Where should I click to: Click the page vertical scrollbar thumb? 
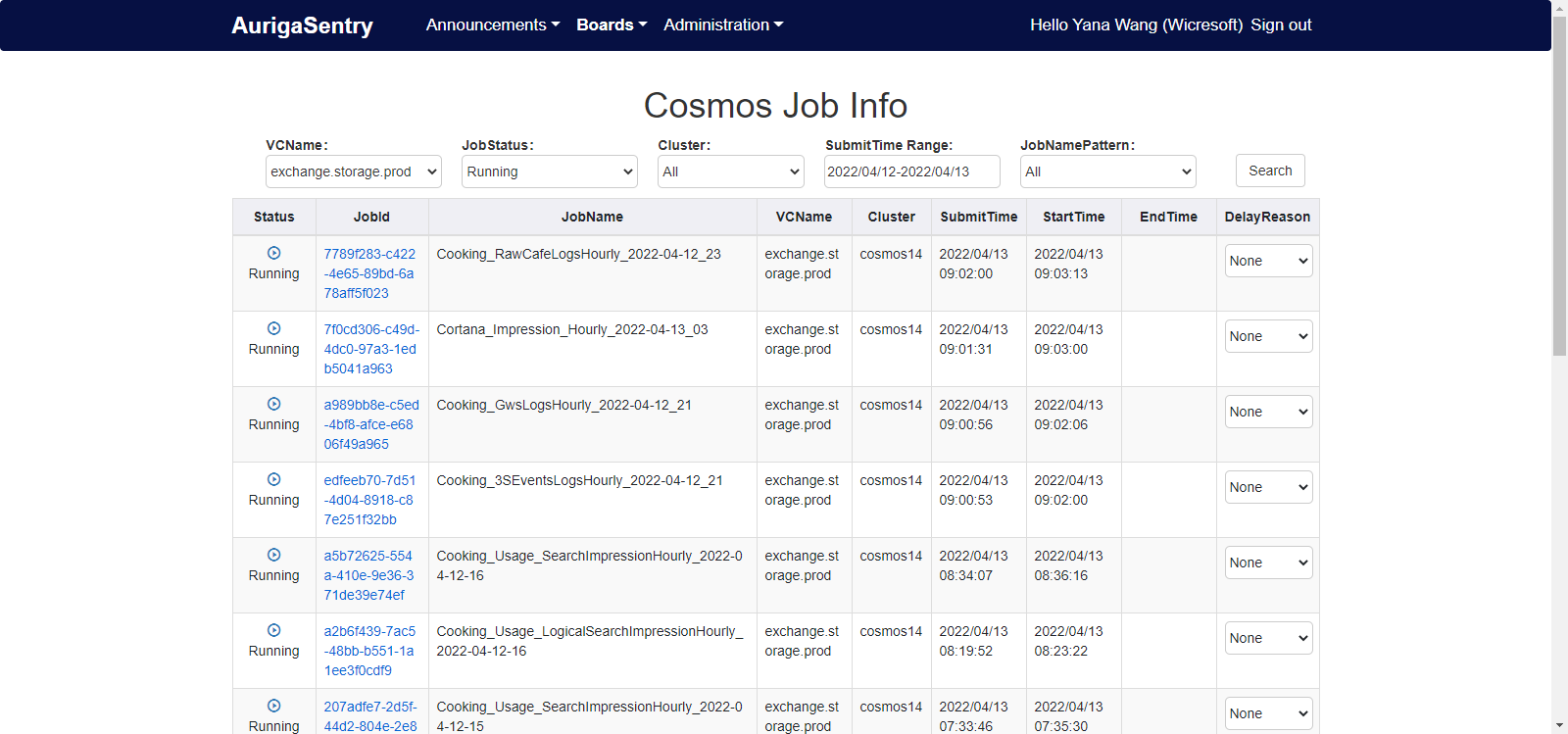tap(1559, 186)
